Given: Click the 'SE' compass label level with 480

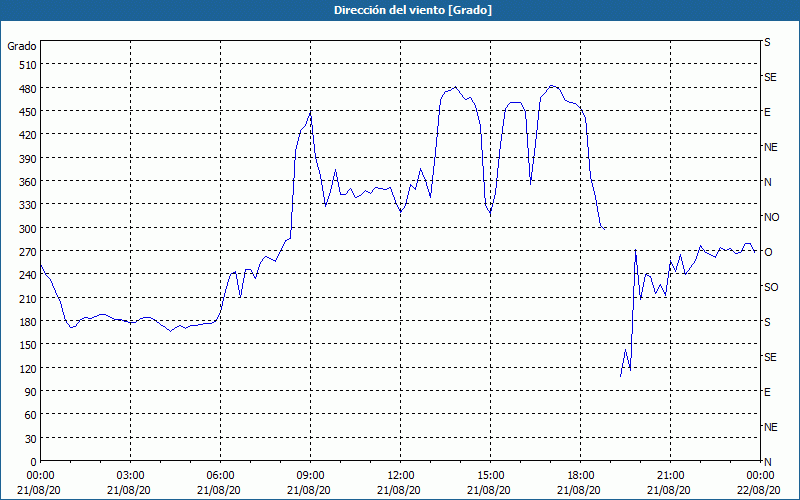Looking at the screenshot, I should 770,77.
